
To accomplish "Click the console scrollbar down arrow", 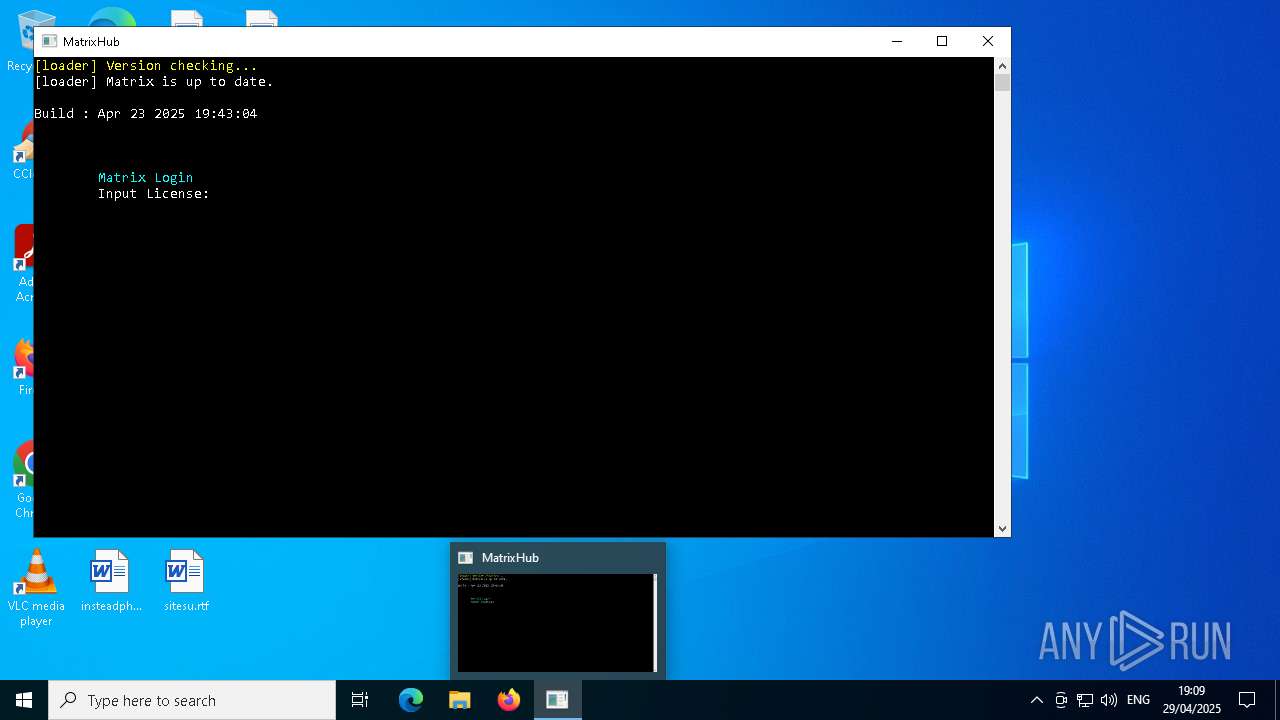I will pos(1002,529).
